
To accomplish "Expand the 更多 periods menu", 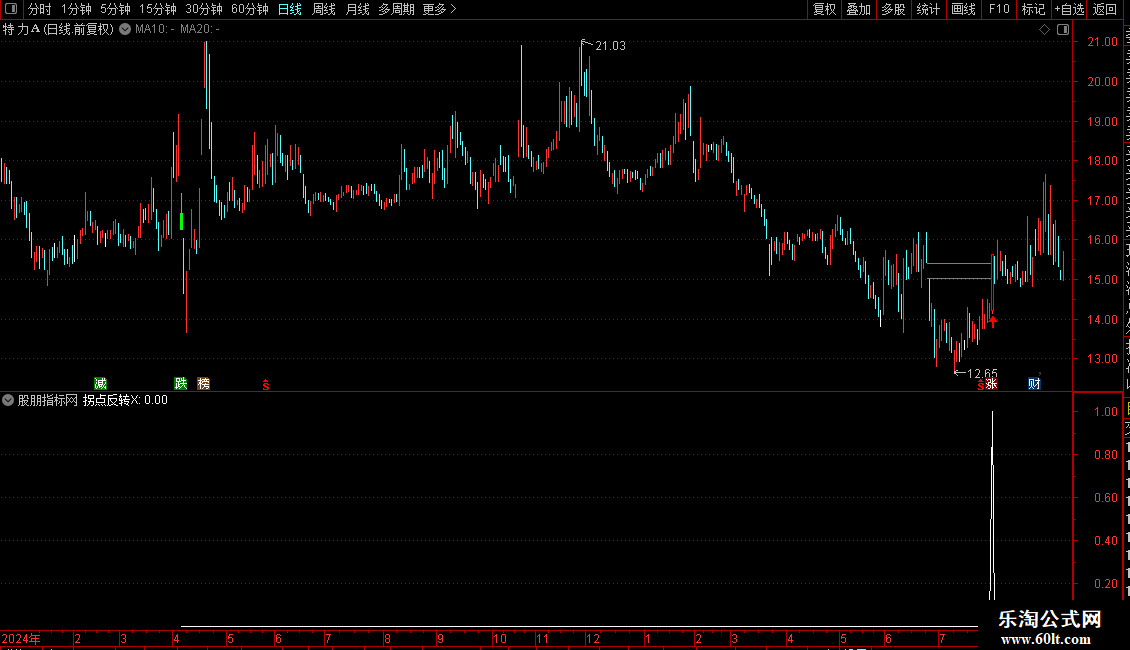I will pyautogui.click(x=440, y=9).
